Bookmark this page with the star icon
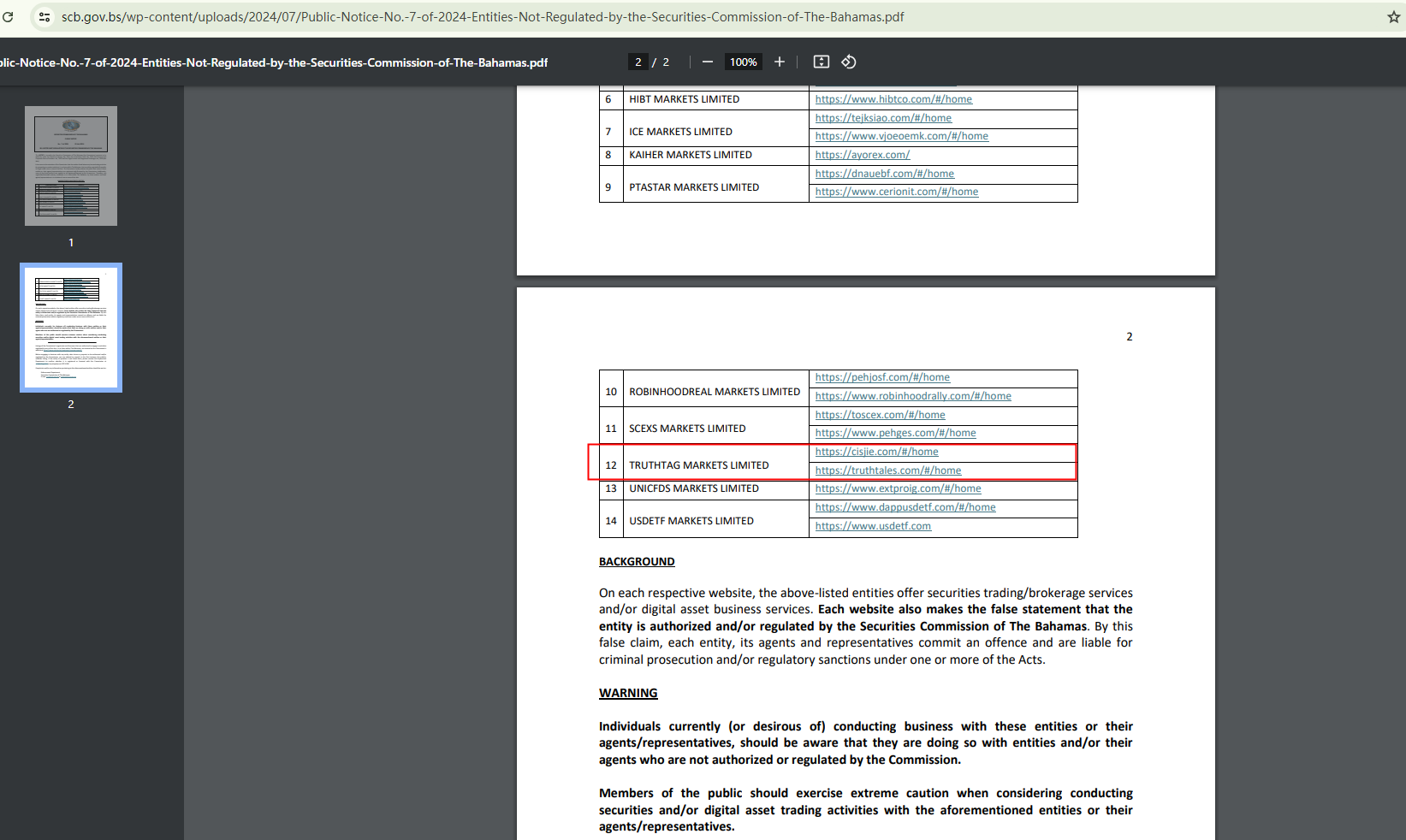The width and height of the screenshot is (1406, 840). pyautogui.click(x=1393, y=17)
